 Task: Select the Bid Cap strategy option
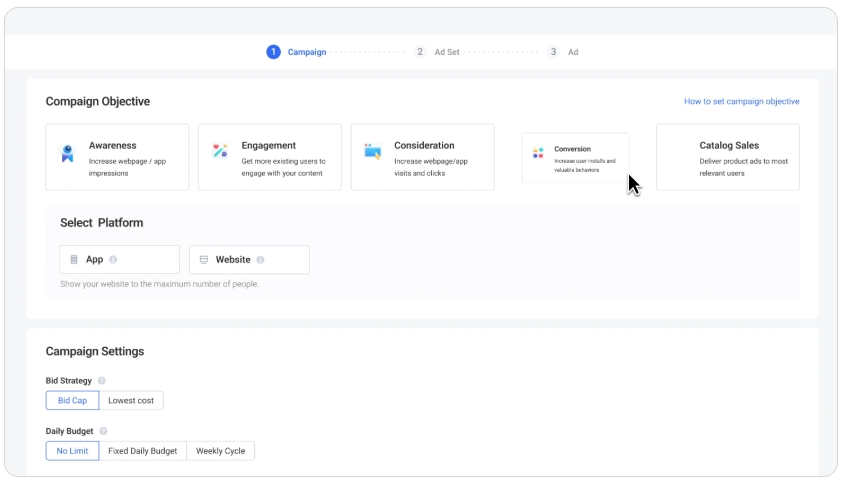pyautogui.click(x=72, y=400)
